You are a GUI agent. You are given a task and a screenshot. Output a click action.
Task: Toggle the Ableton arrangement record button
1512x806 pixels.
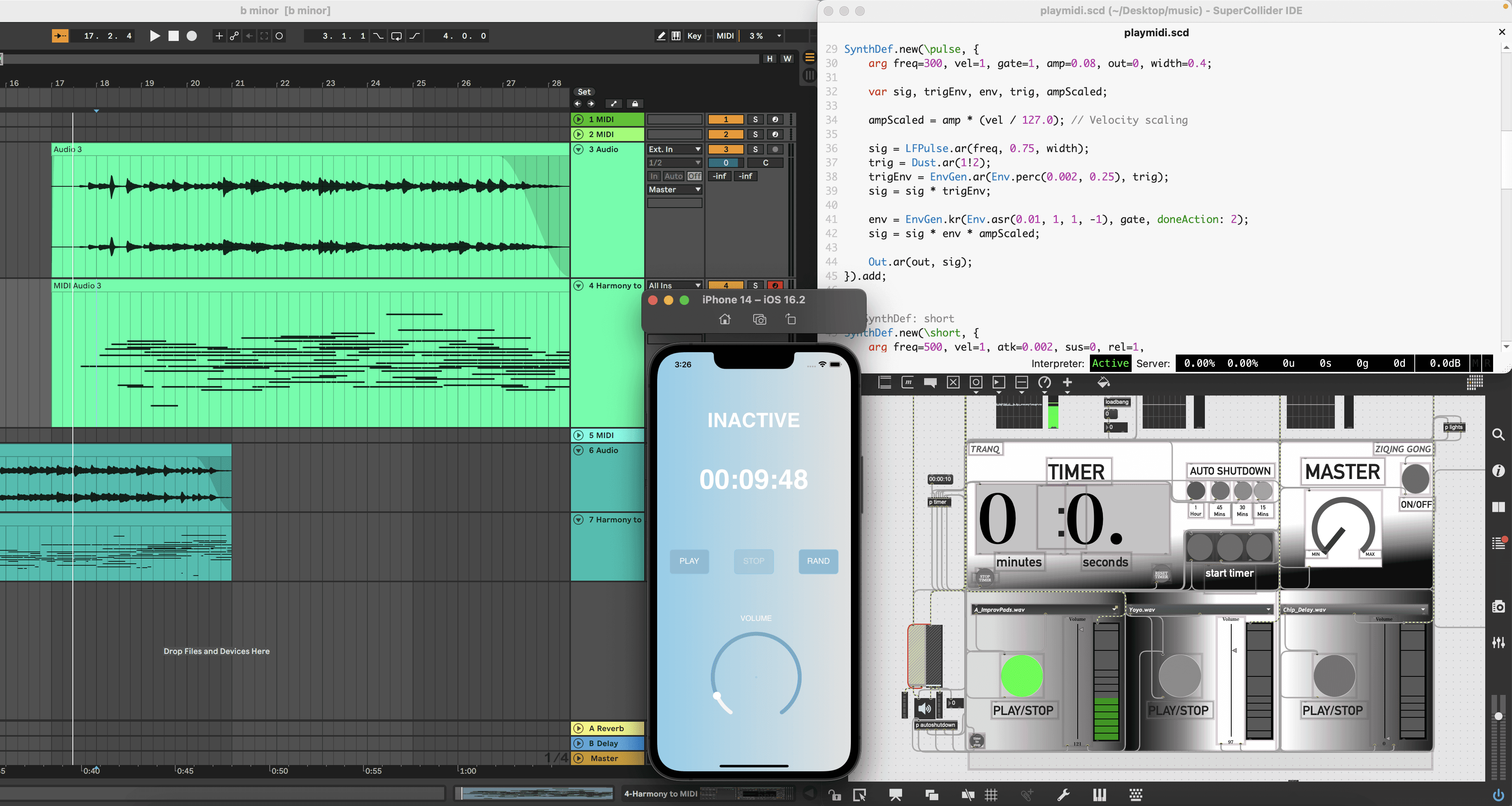click(191, 36)
